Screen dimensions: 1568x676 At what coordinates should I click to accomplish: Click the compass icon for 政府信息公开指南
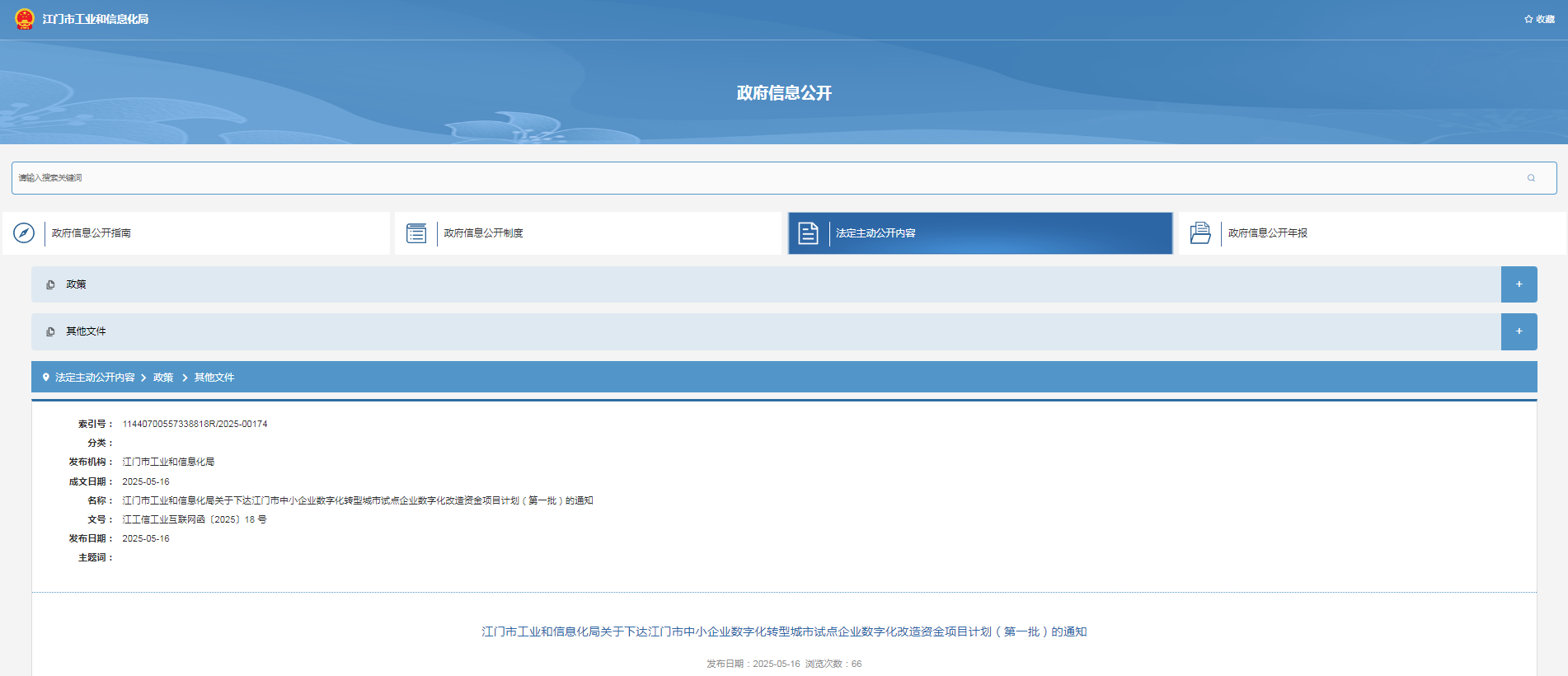(x=24, y=233)
